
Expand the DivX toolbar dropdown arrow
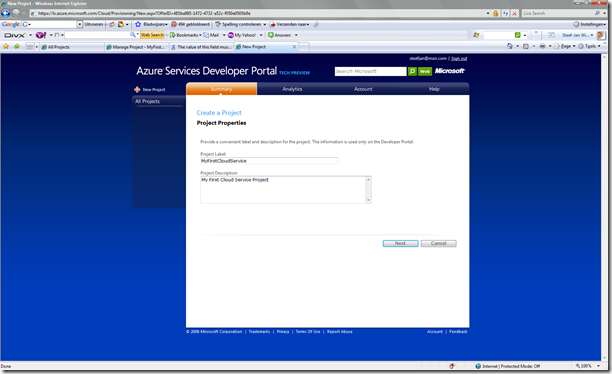pos(30,35)
